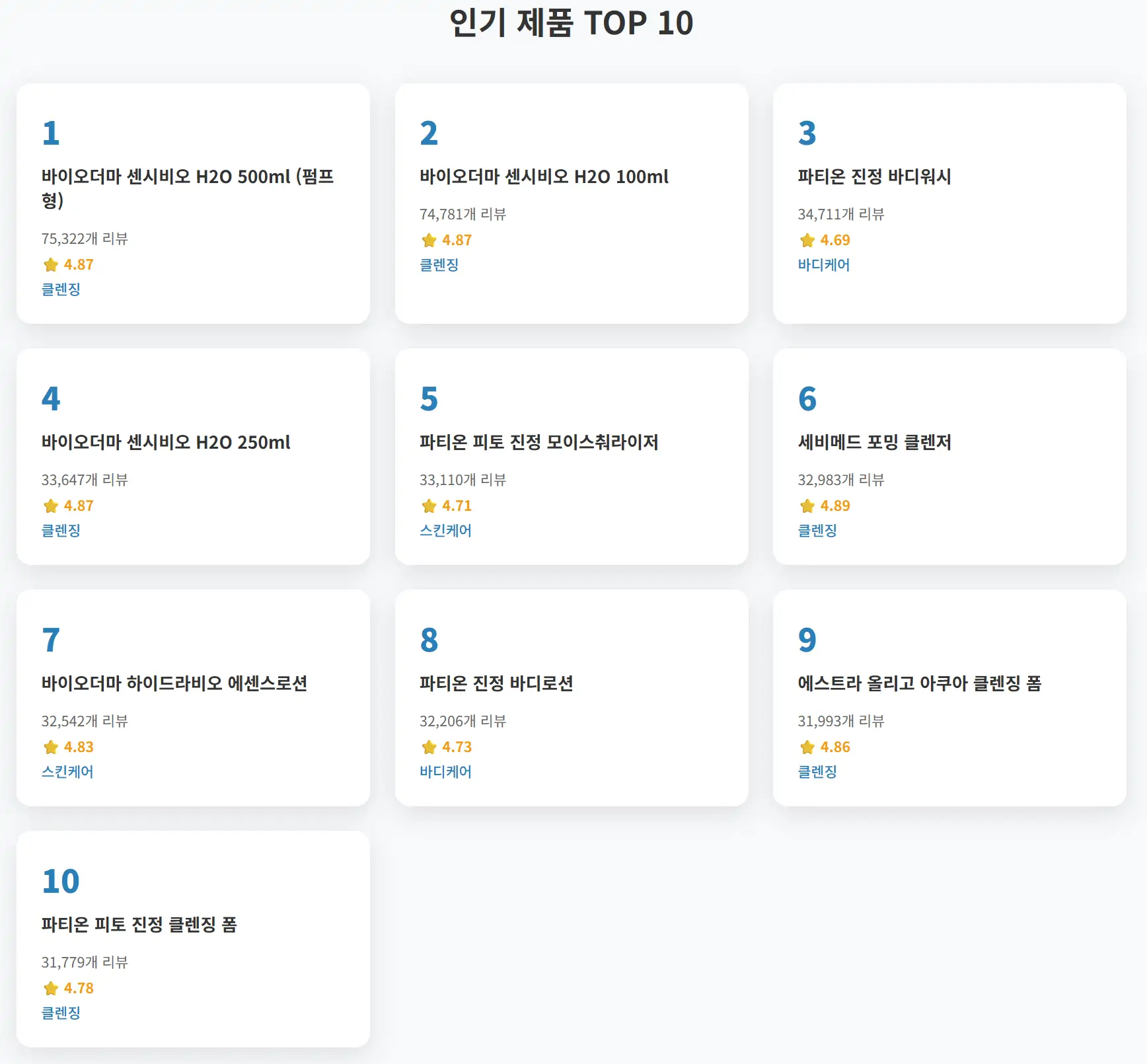
Task: Click 클렌징 category on rank 1 card
Action: (61, 289)
